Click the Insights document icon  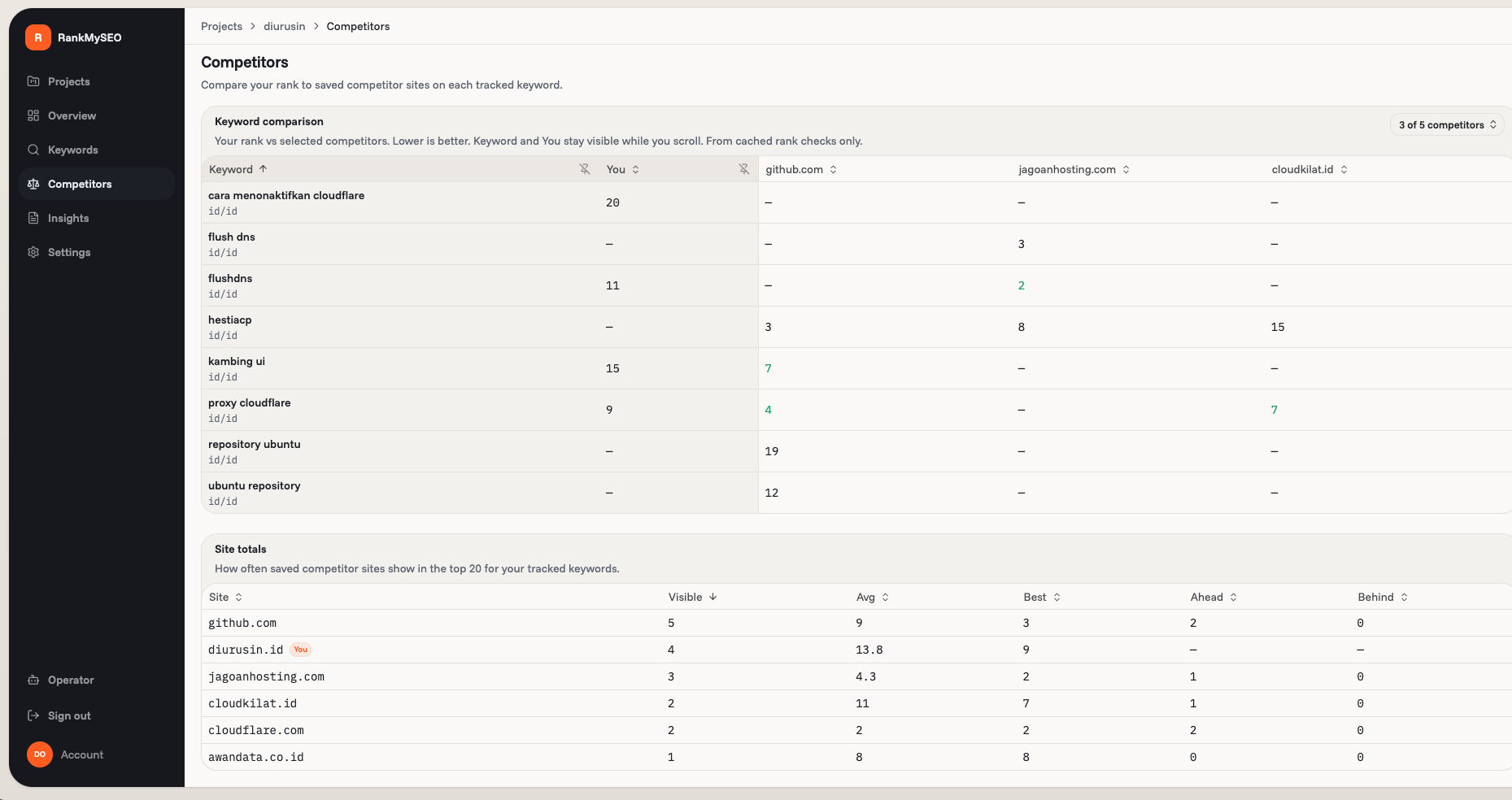pyautogui.click(x=33, y=218)
